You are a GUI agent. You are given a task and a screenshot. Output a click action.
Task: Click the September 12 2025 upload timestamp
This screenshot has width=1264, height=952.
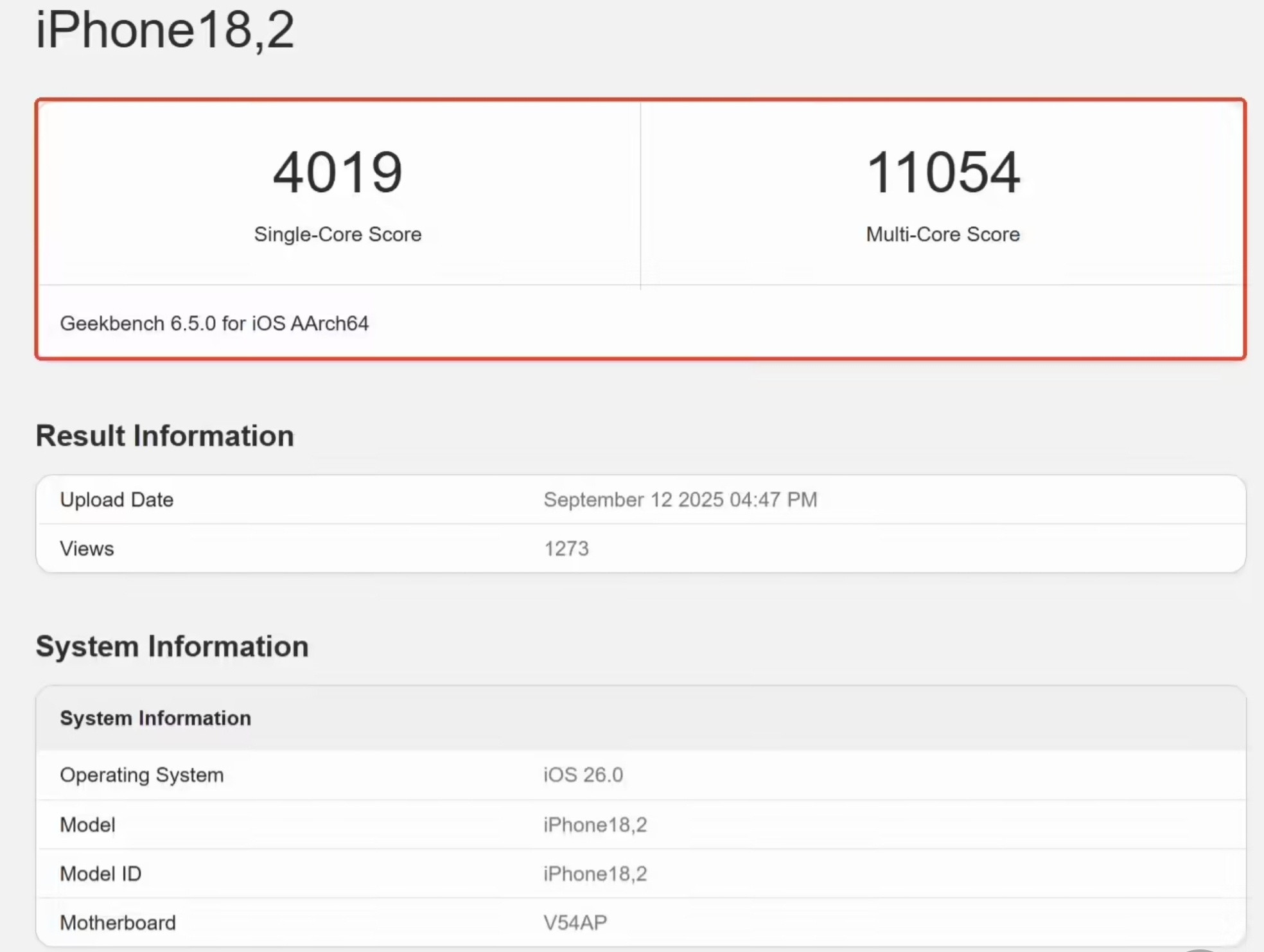680,500
